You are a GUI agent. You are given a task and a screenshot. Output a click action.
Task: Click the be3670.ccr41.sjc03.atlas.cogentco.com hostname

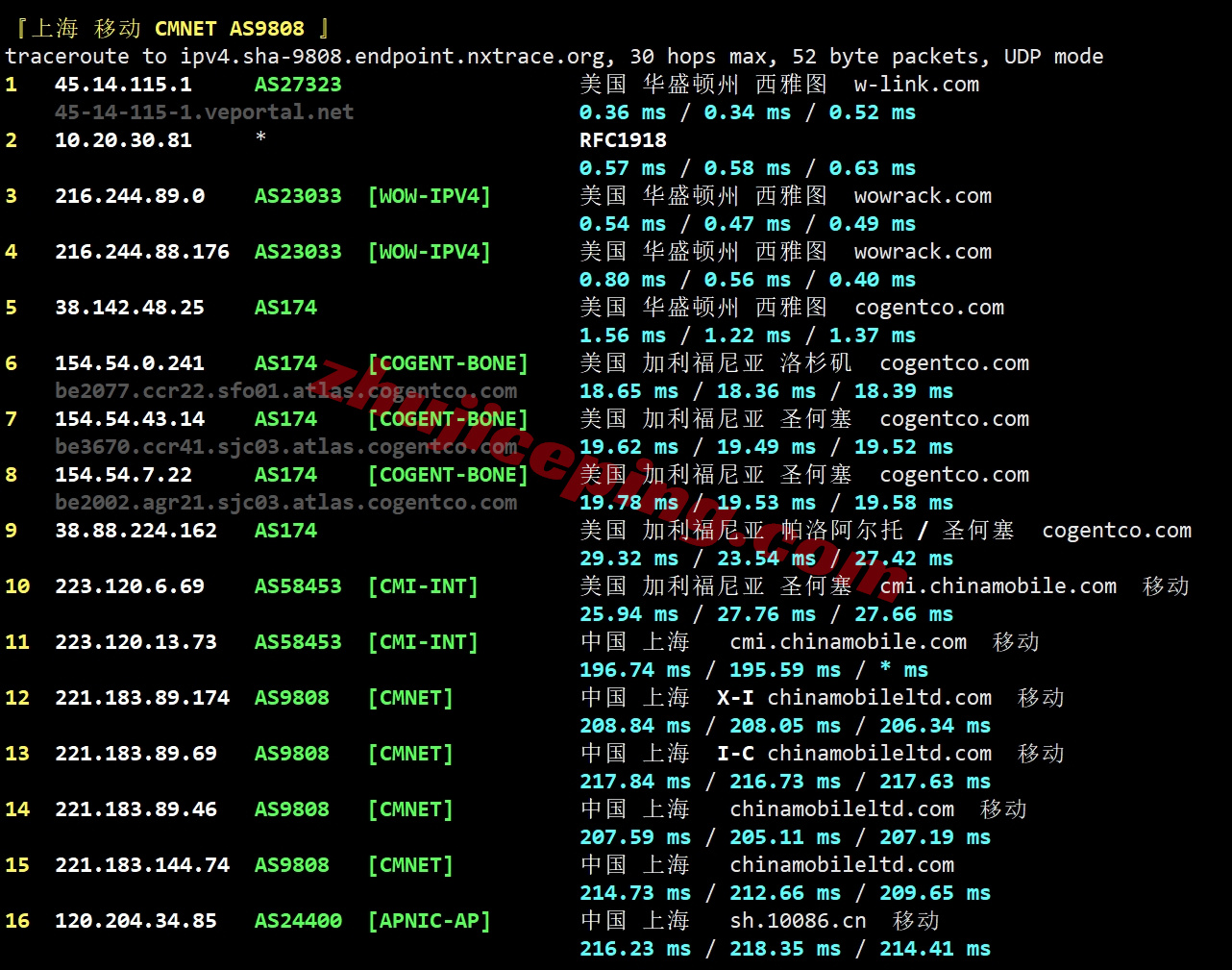[285, 447]
